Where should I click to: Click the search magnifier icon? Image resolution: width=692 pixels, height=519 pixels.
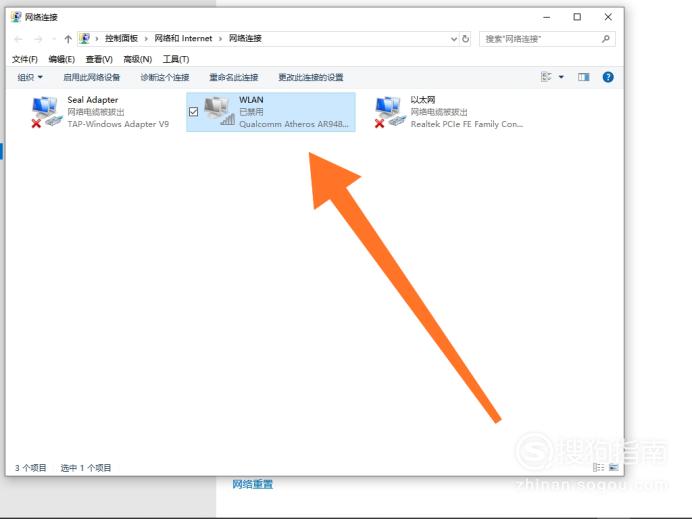[x=606, y=39]
